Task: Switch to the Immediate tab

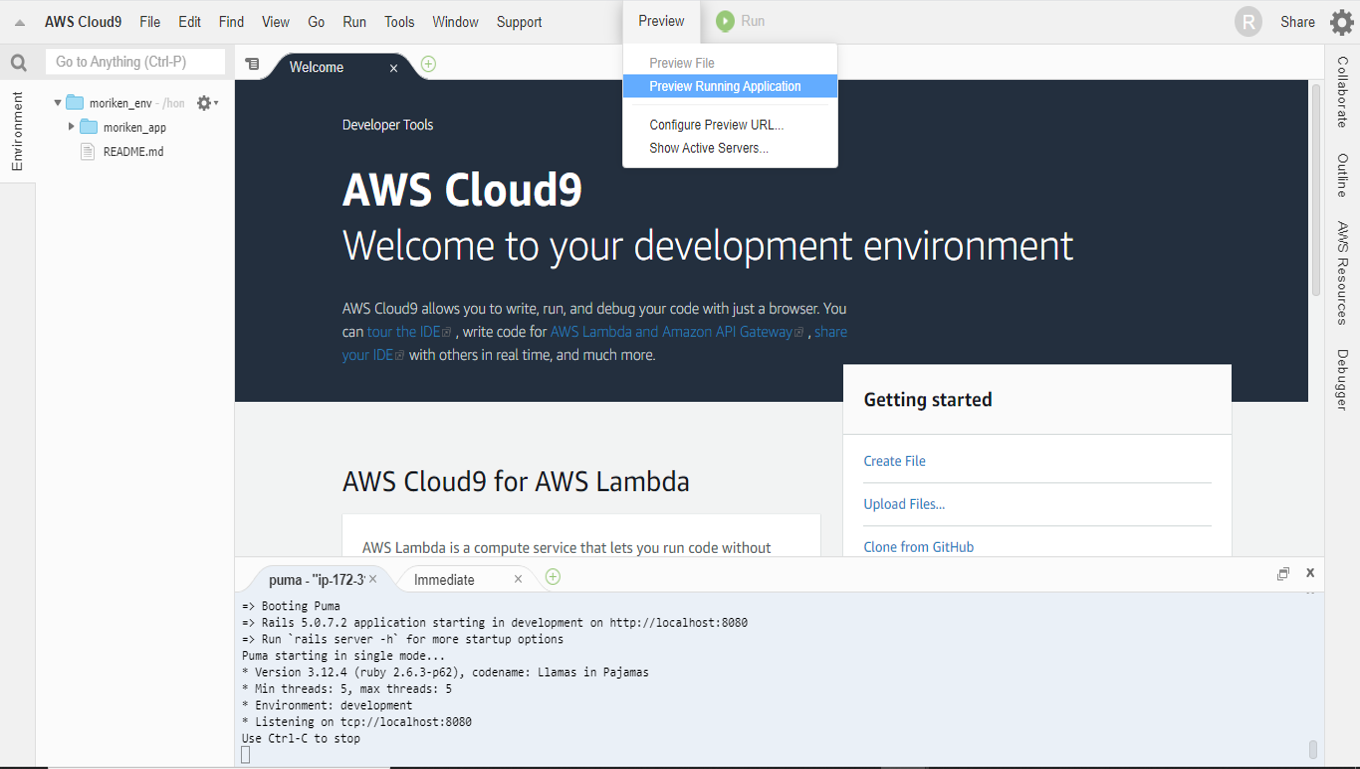Action: point(444,580)
